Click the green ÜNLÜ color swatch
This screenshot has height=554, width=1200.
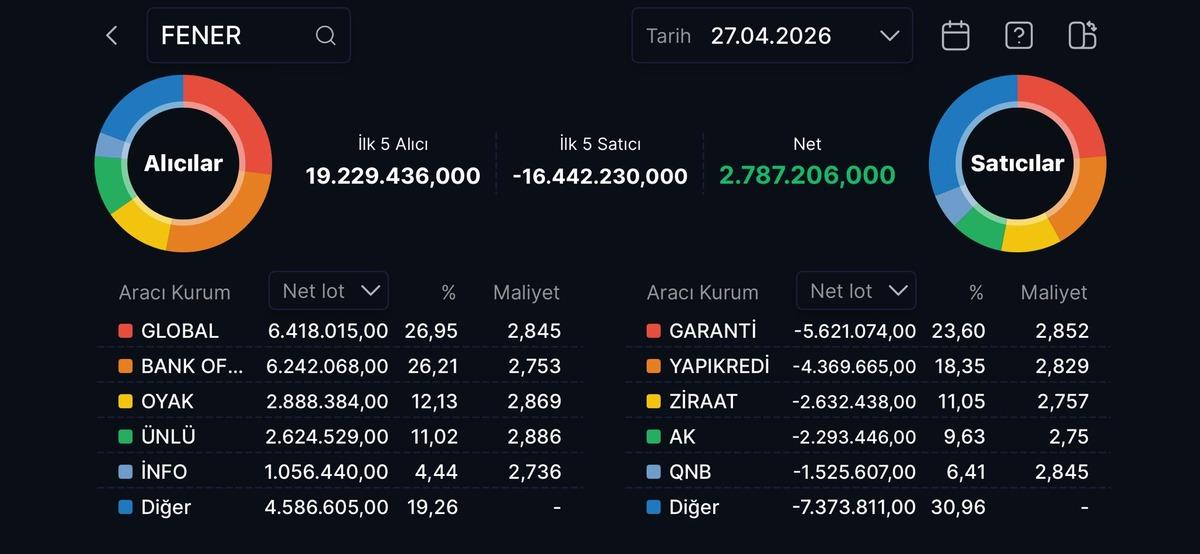[x=125, y=437]
